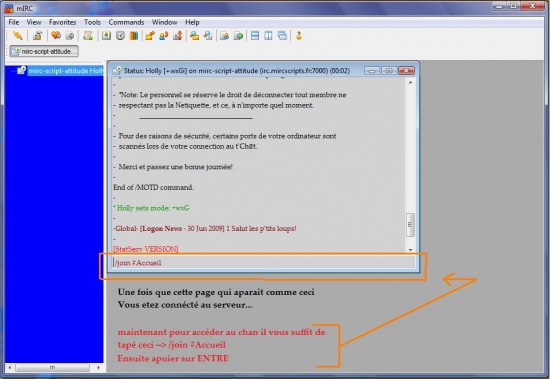Open the Tools menu
The image size is (550, 379).
pyautogui.click(x=92, y=22)
